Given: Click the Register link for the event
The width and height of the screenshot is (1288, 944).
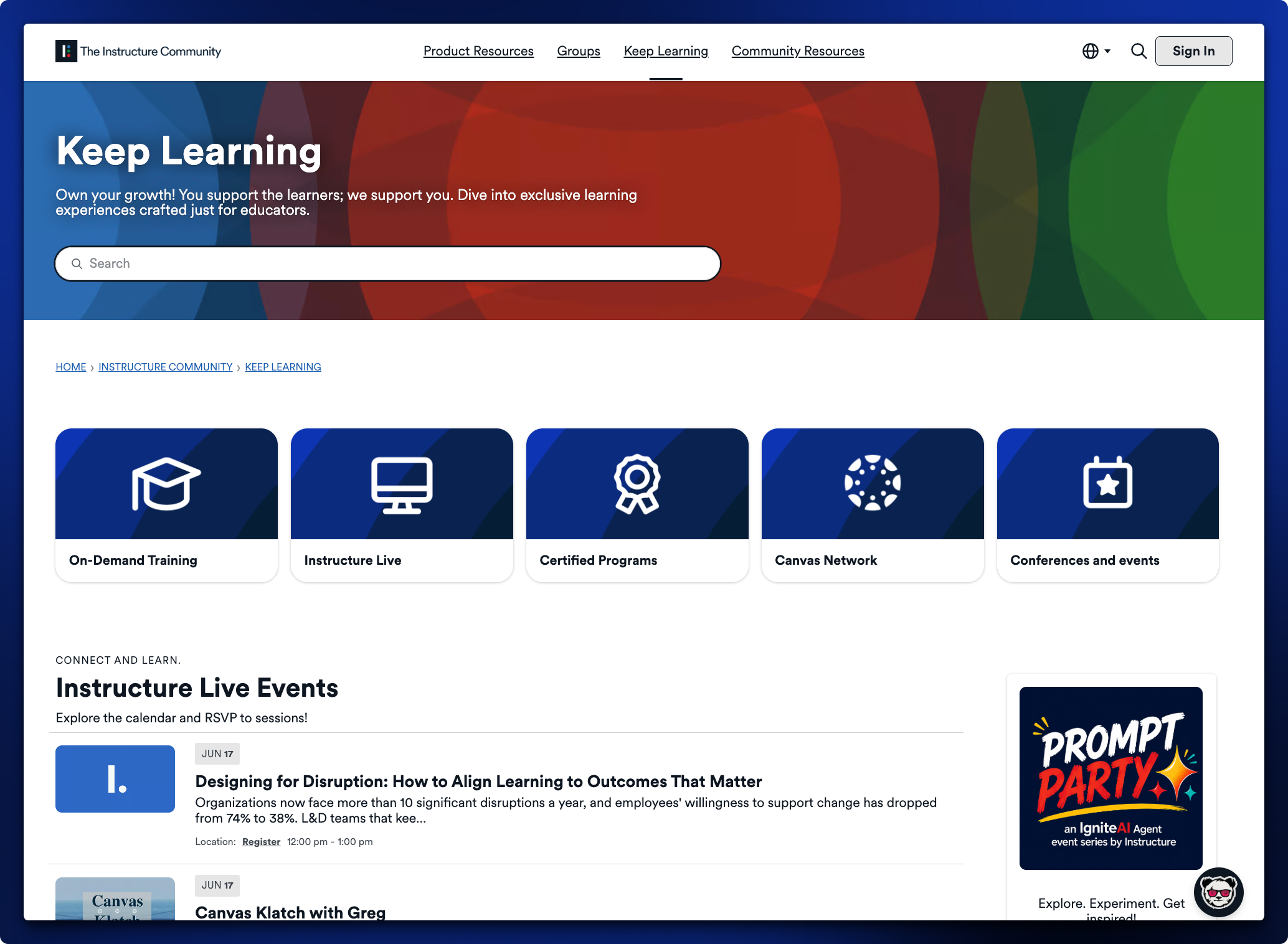Looking at the screenshot, I should tap(261, 842).
